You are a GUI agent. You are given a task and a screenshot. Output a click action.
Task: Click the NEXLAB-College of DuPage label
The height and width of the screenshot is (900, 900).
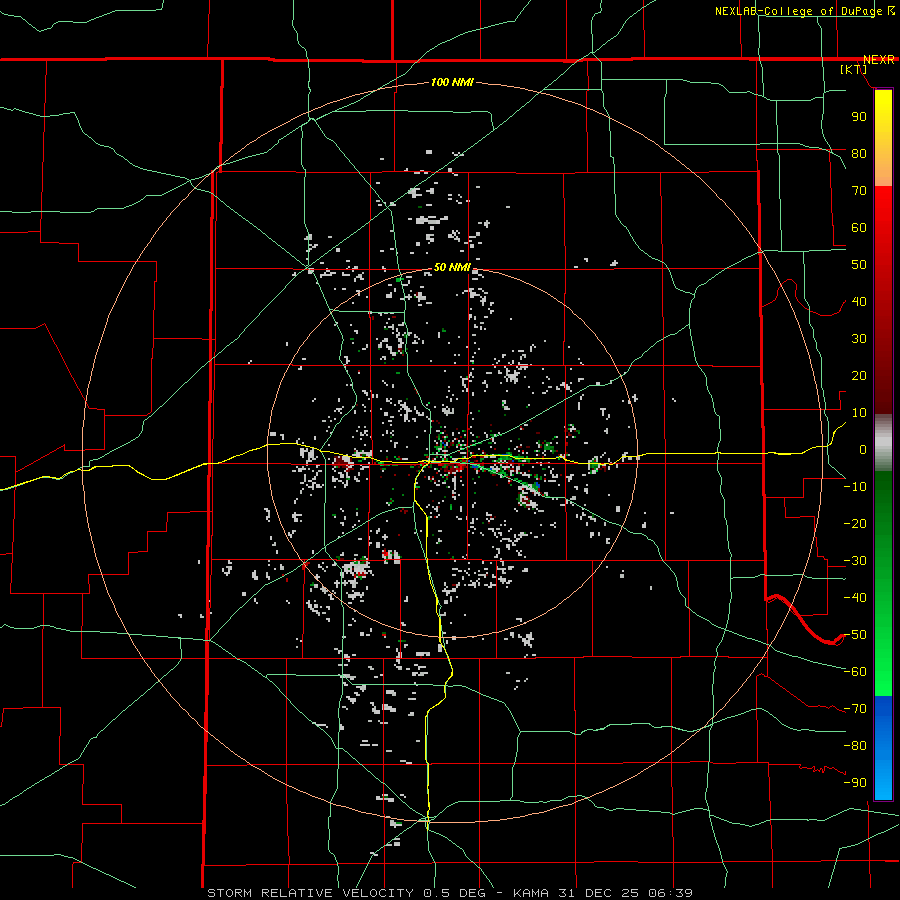[x=799, y=11]
